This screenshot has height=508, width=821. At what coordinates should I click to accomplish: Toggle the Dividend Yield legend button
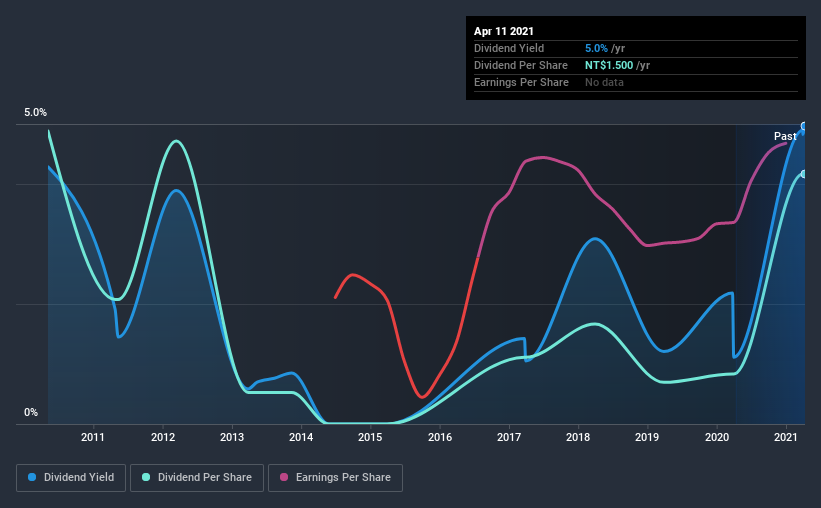point(71,478)
